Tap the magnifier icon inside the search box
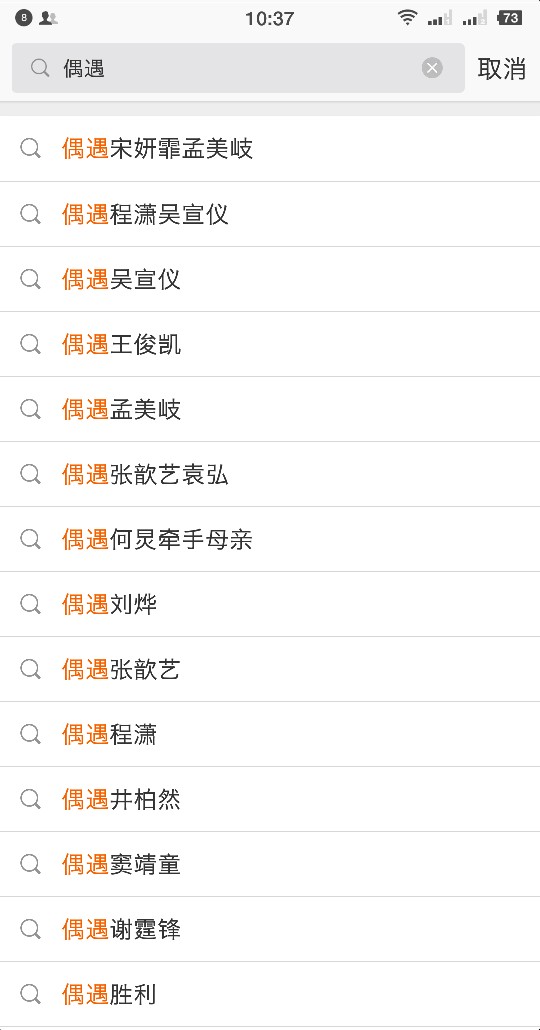 click(x=40, y=68)
